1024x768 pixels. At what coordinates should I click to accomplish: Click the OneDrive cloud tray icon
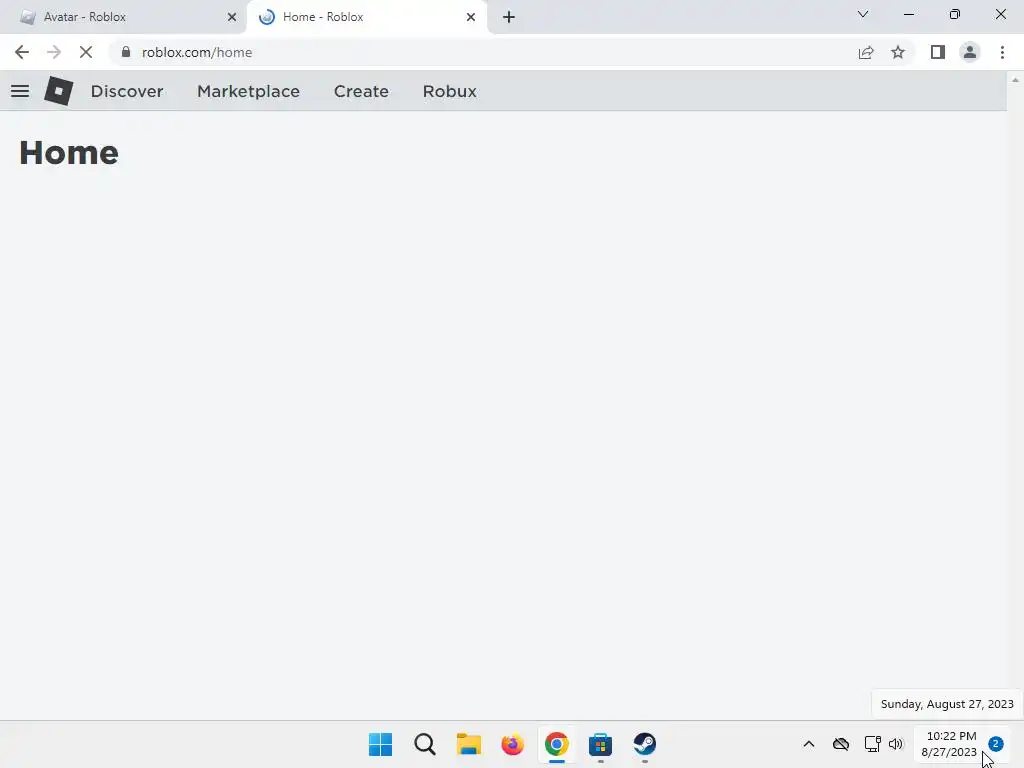coord(840,744)
